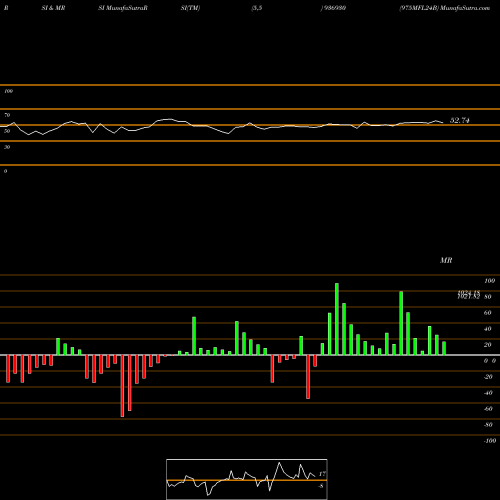Click the RSI axis label 0 on left

(6, 171)
